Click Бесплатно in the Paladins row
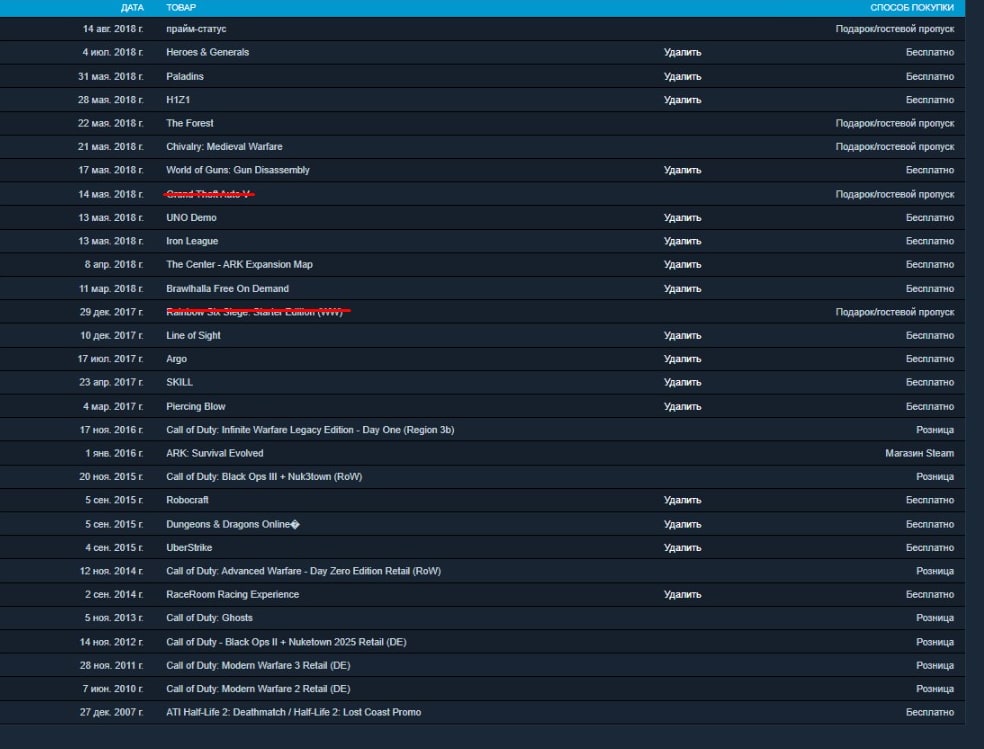Image resolution: width=984 pixels, height=749 pixels. tap(930, 77)
